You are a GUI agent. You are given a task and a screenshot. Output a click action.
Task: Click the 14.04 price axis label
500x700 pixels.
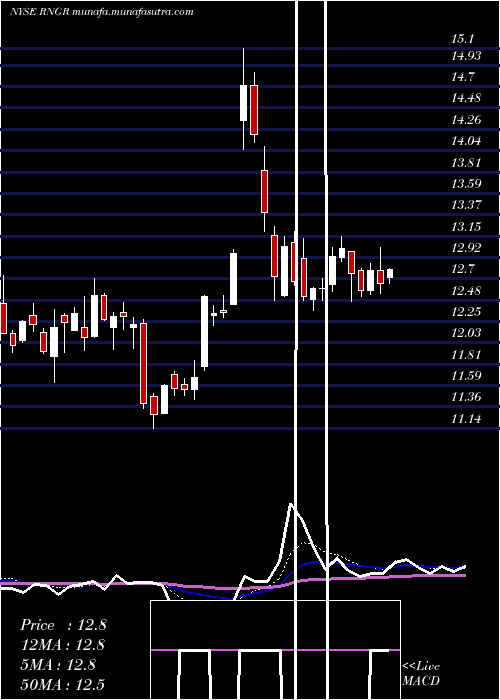point(466,141)
